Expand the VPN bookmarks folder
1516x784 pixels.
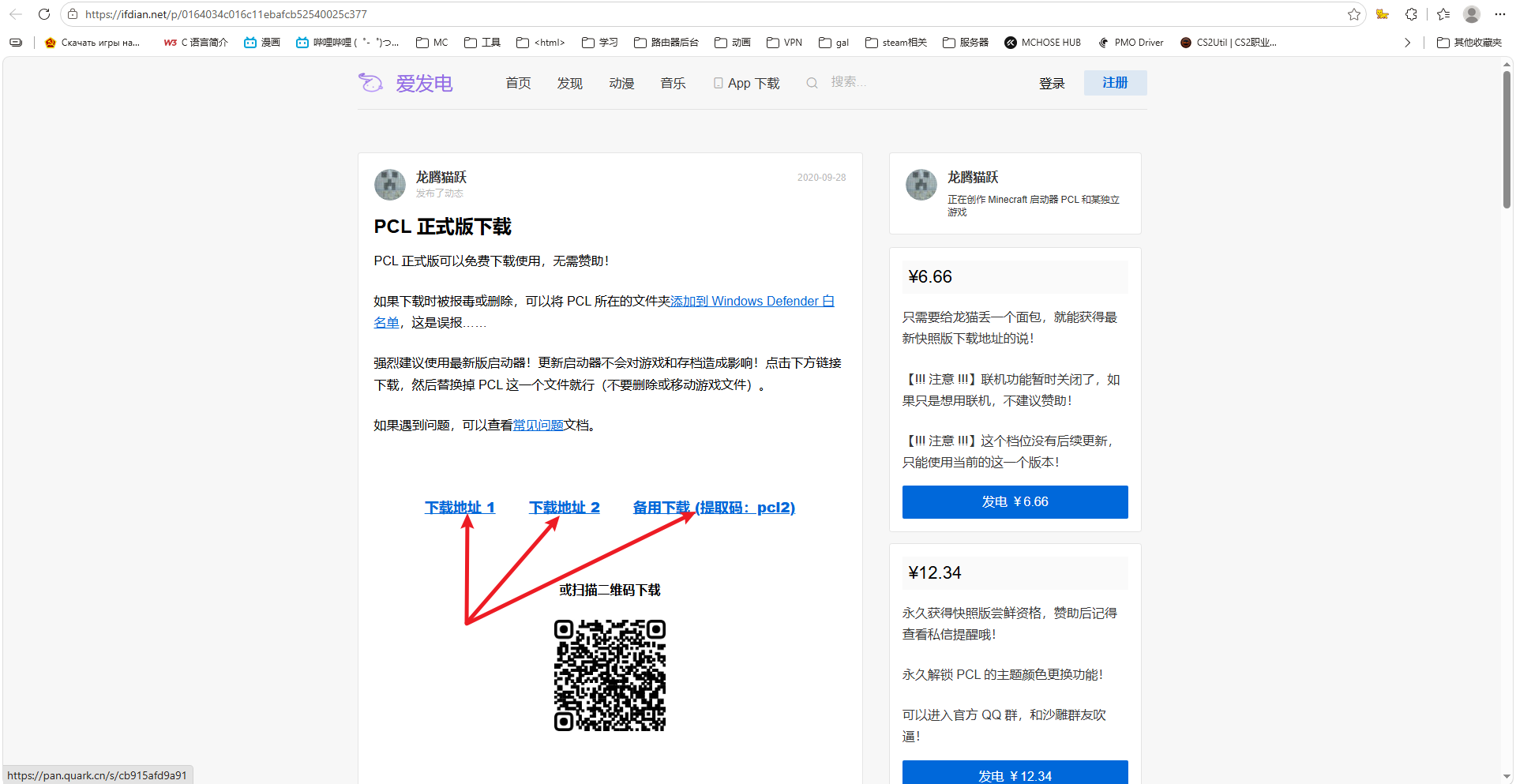tap(785, 43)
